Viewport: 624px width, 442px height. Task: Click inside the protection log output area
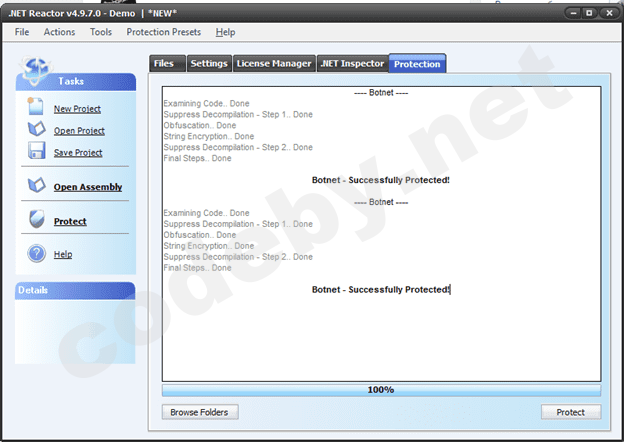[381, 330]
